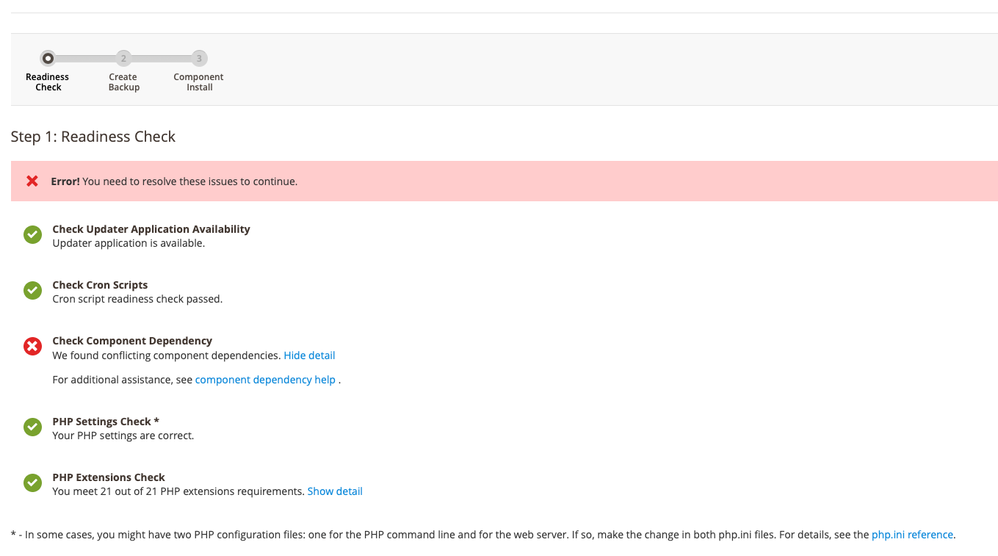
Task: Click the 'Step 1: Readiness Check' heading
Action: (x=93, y=137)
